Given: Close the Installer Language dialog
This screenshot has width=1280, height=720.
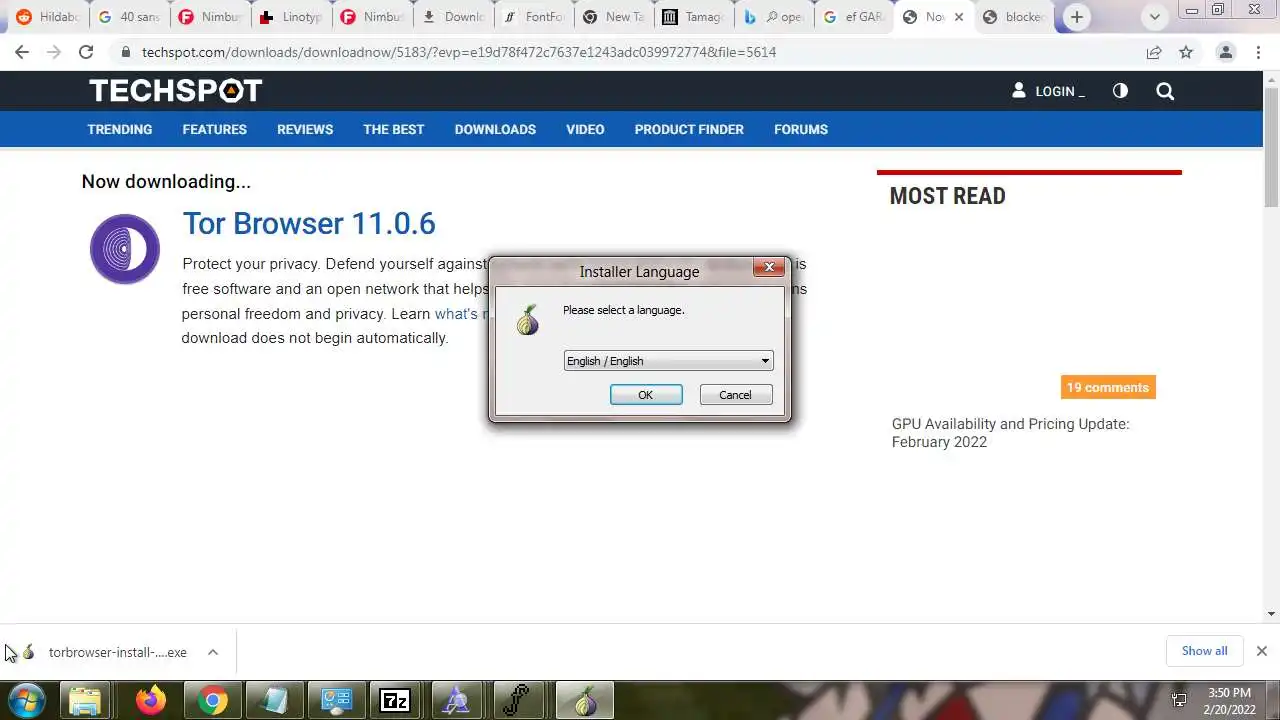Looking at the screenshot, I should pos(769,267).
